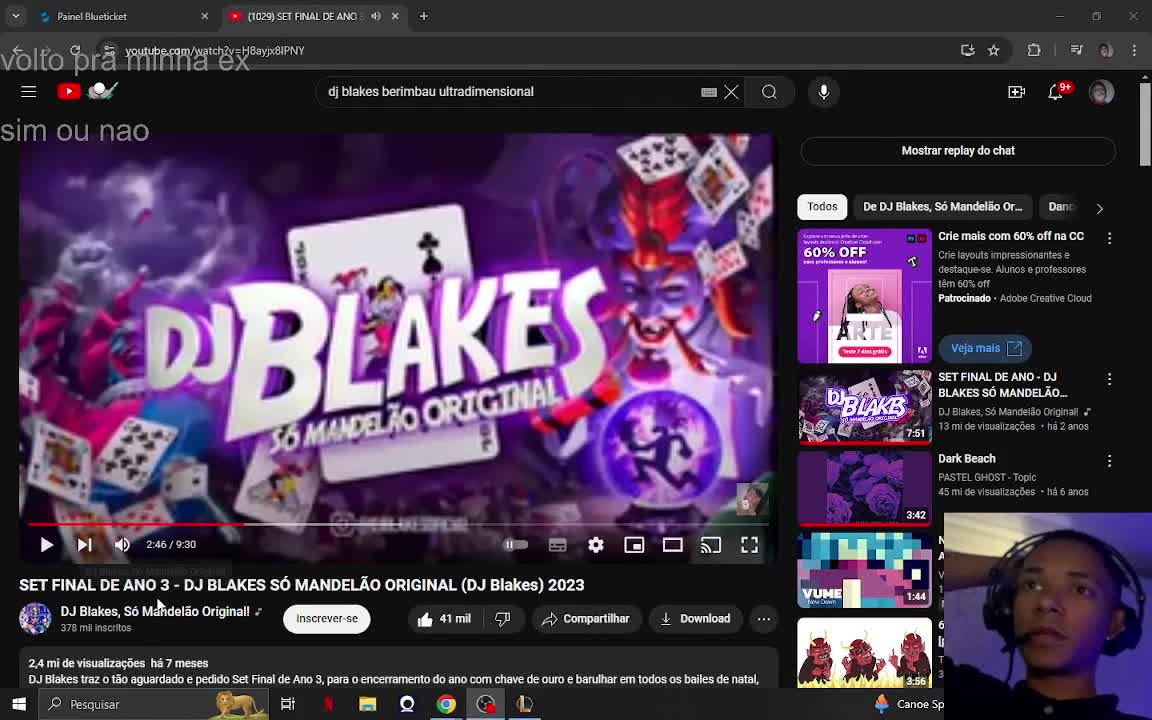Screen dimensions: 1152x720
Task: Select the SET FINAL DE ANO browser tab
Action: coord(303,16)
